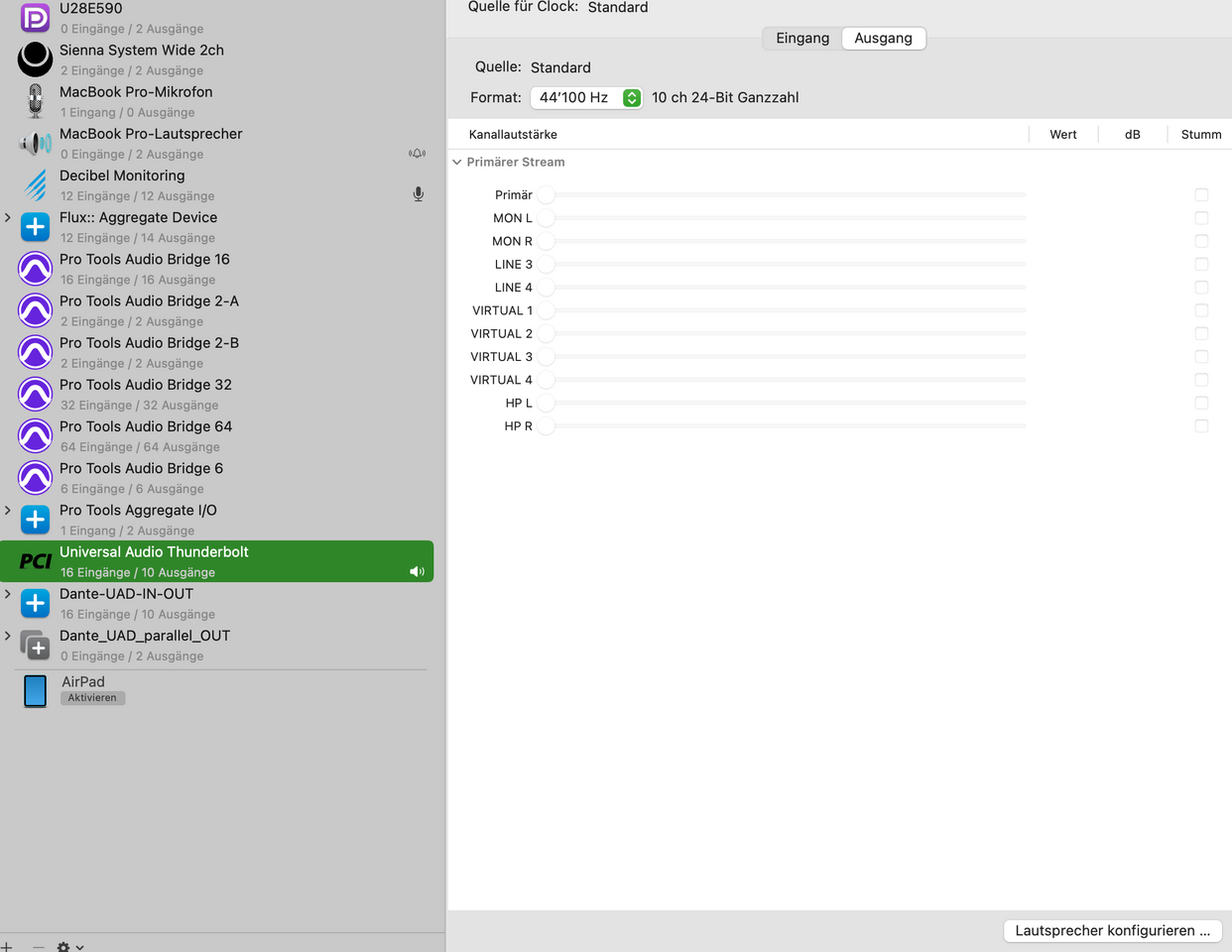The height and width of the screenshot is (952, 1232).
Task: Expand the Flux:: Aggregate Device row
Action: point(8,217)
